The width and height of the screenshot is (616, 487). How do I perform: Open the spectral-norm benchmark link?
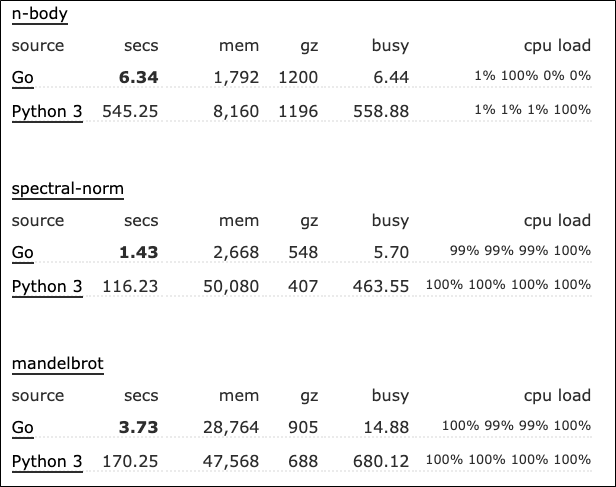pyautogui.click(x=68, y=189)
